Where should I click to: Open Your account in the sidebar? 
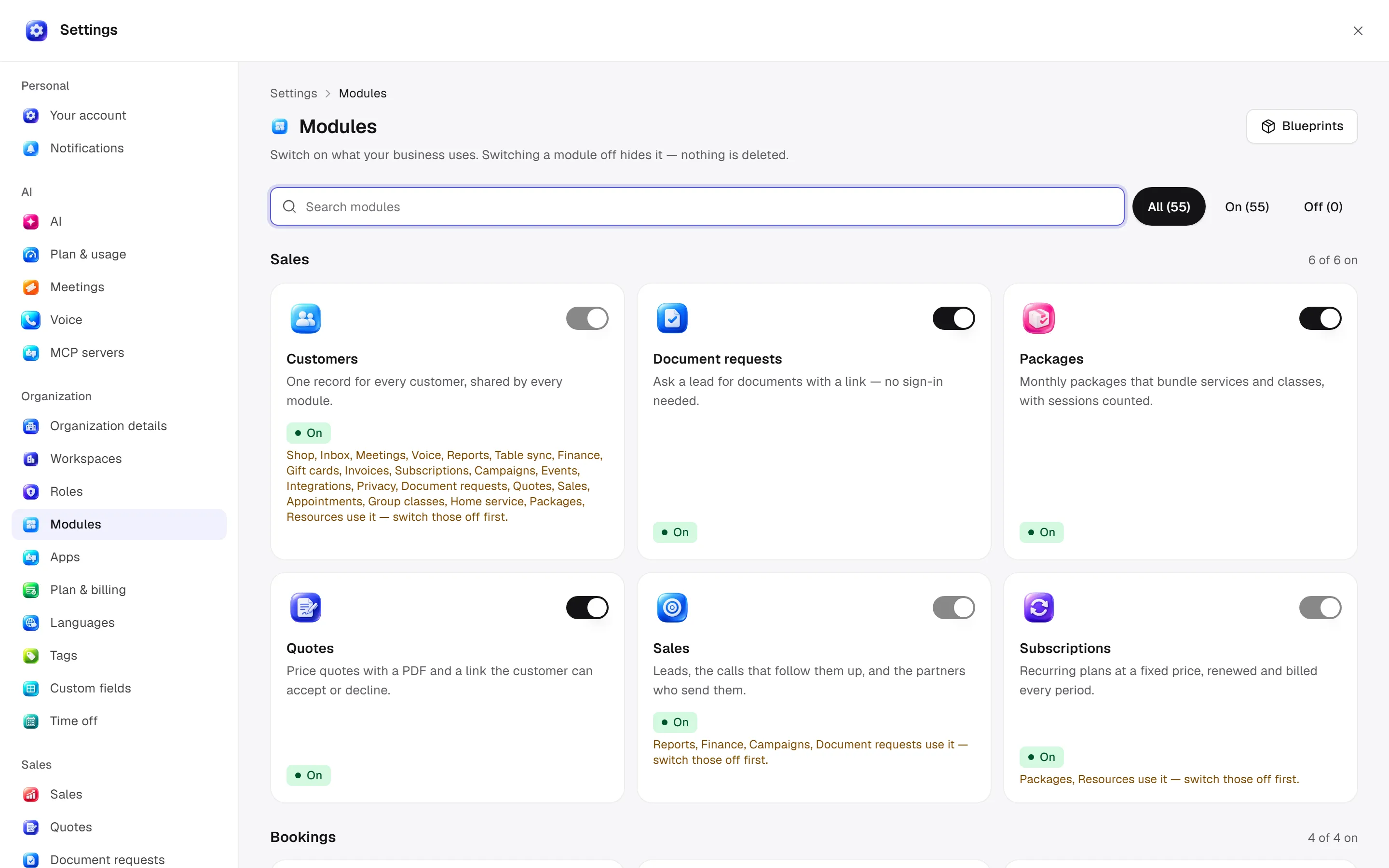click(119, 115)
